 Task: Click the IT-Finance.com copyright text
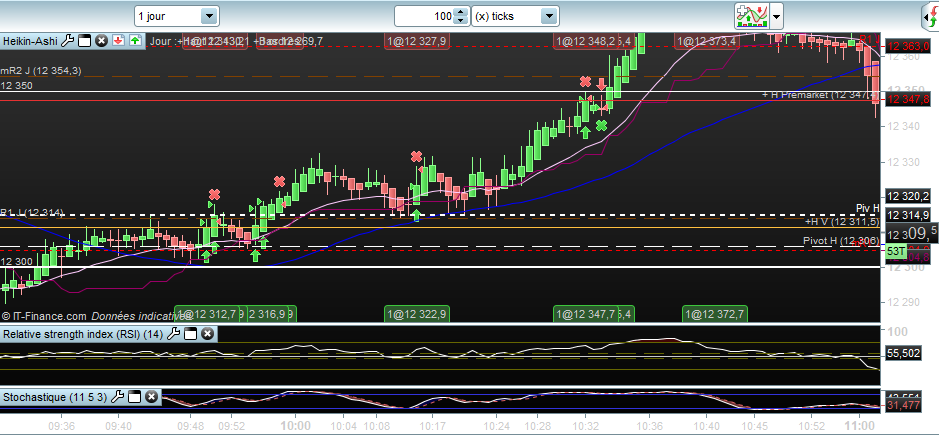[x=44, y=315]
